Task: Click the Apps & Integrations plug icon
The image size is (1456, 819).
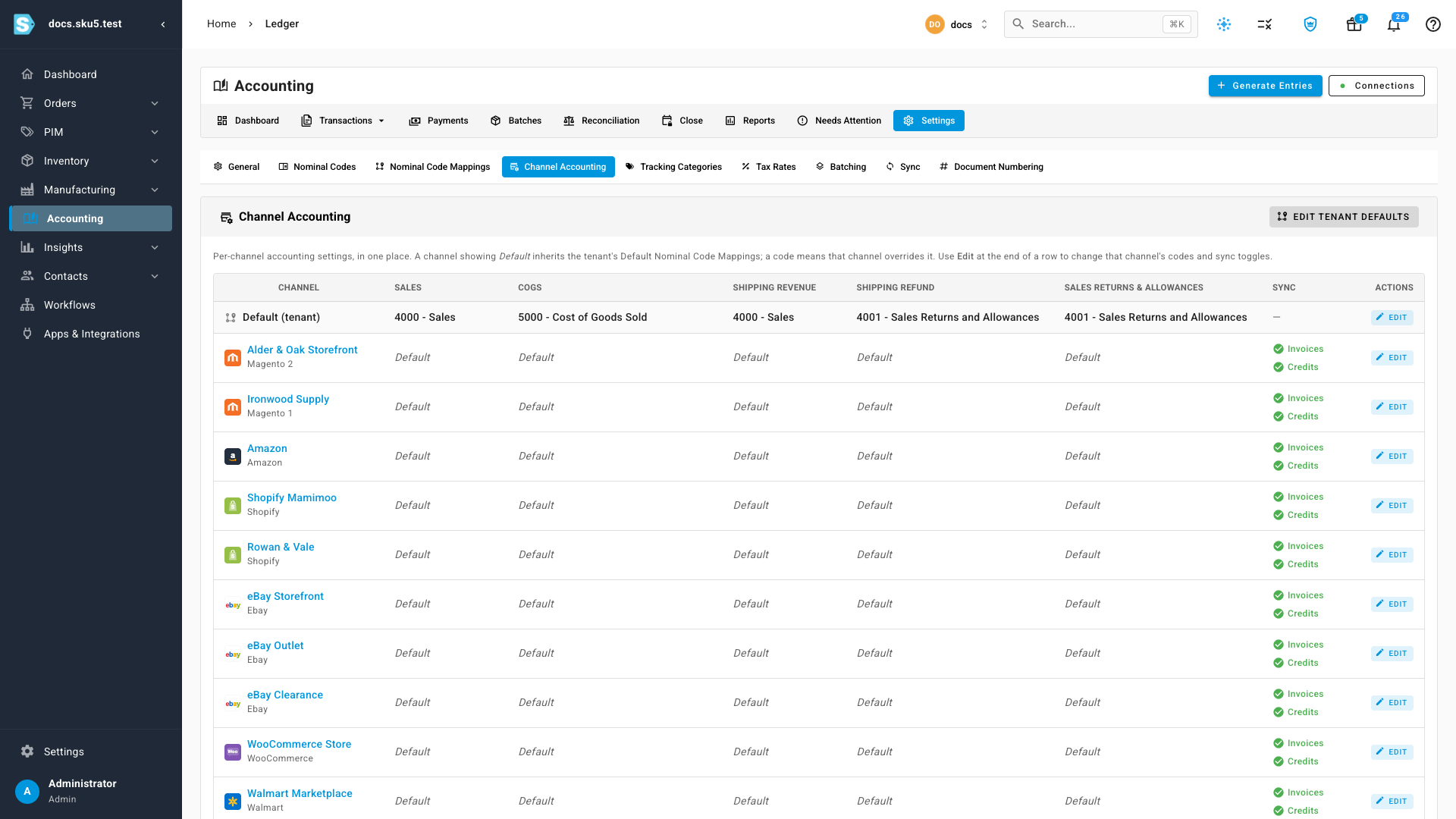Action: 27,334
